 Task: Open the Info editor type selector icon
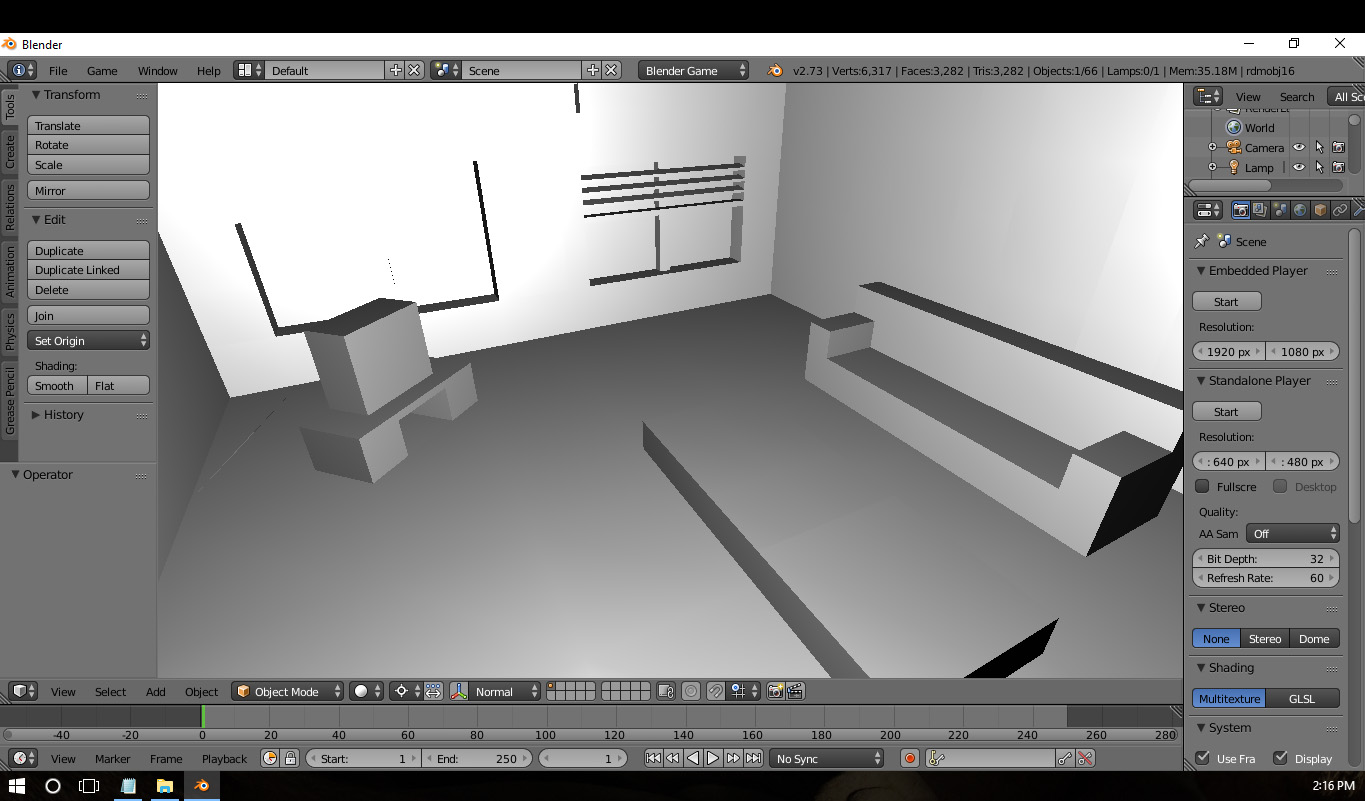[x=22, y=70]
